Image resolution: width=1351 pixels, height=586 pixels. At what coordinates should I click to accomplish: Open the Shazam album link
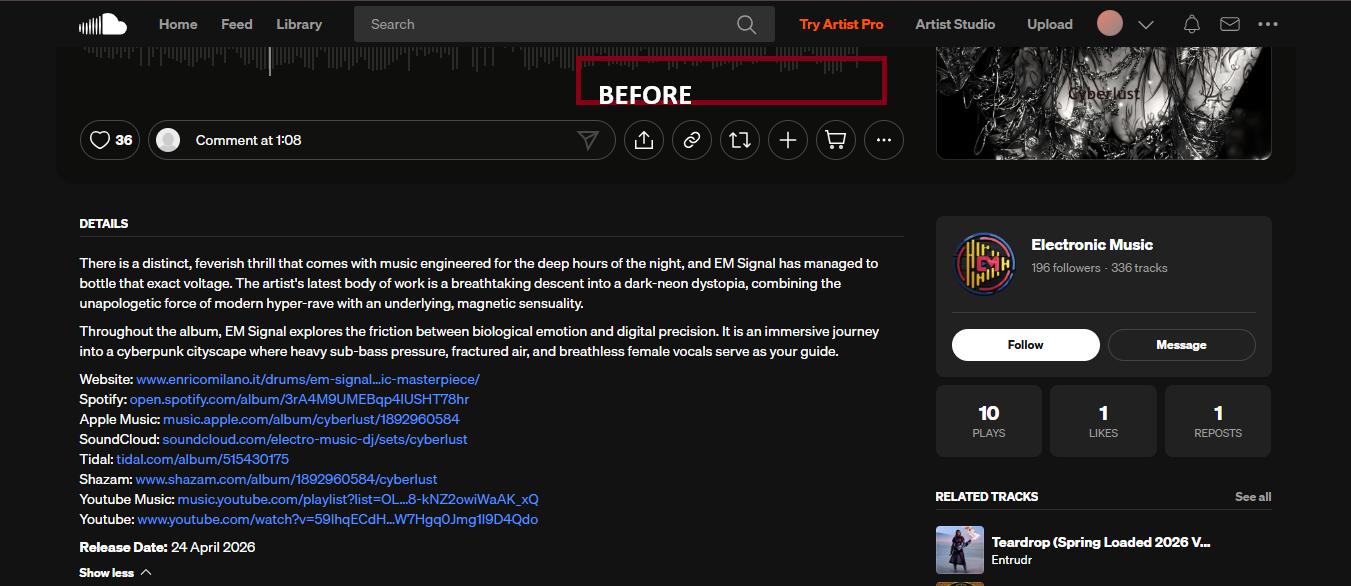(286, 479)
